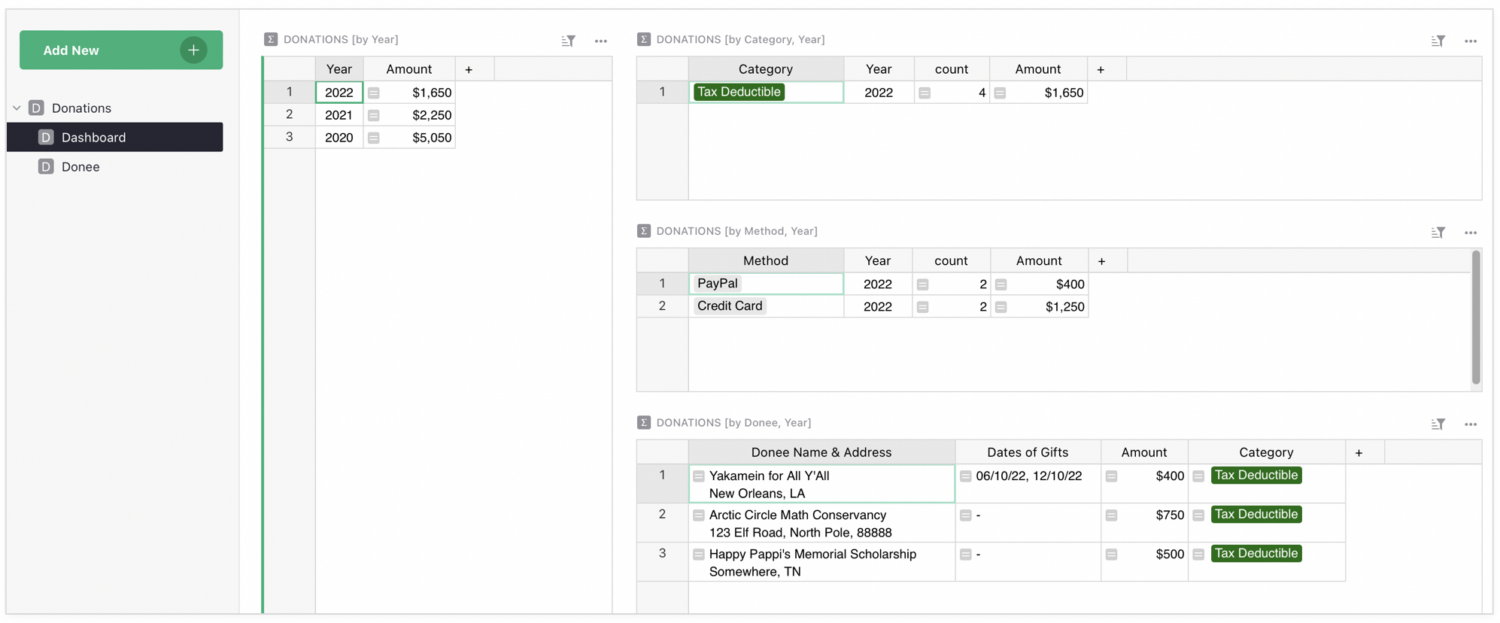Collapse the Donations tree arrow
Screen dimensions: 1500x623
(17, 108)
